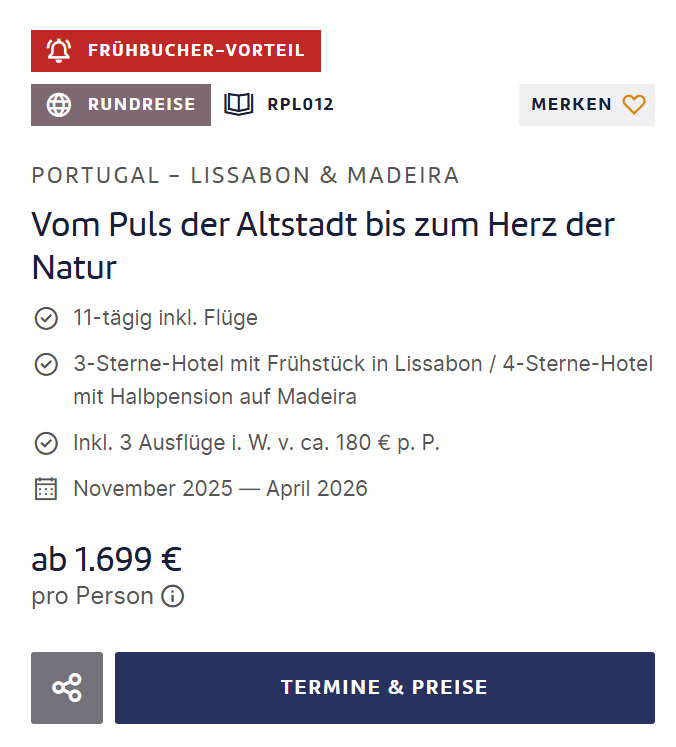676x747 pixels.
Task: Click the checkmark icon next to Inkl. 3 Ausflüge
Action: (x=46, y=443)
